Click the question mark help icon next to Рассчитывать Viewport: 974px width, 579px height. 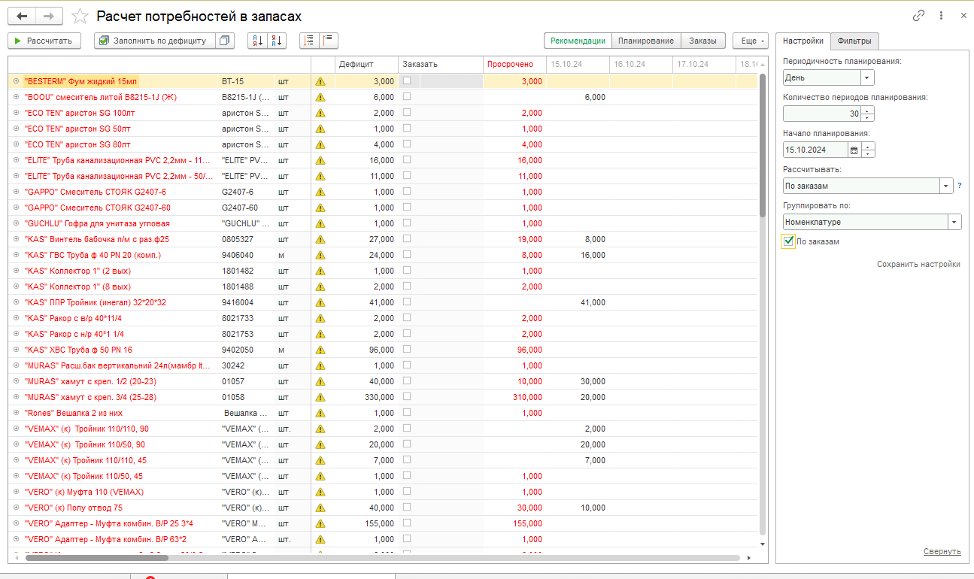point(960,186)
